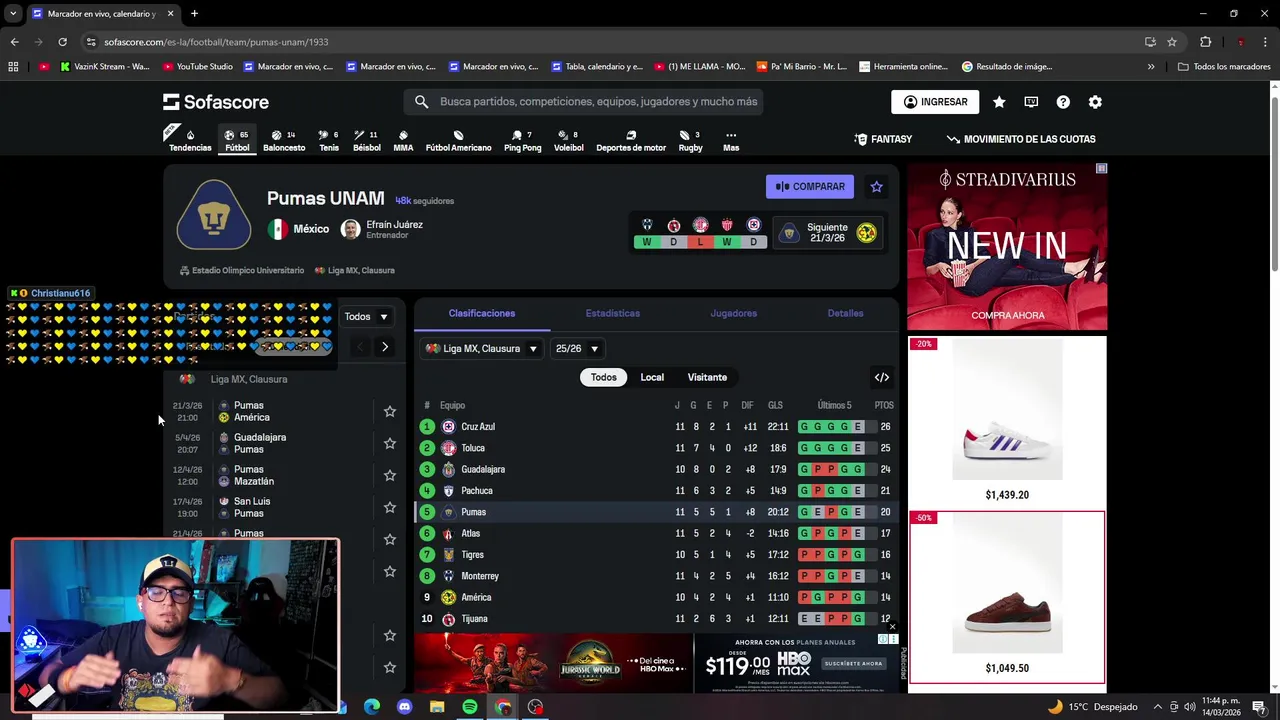Viewport: 1280px width, 720px height.
Task: Open the Todos los marcadores folder
Action: point(1224,67)
